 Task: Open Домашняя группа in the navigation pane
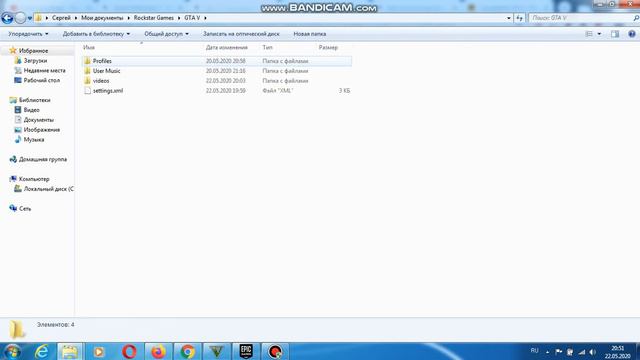(43, 159)
